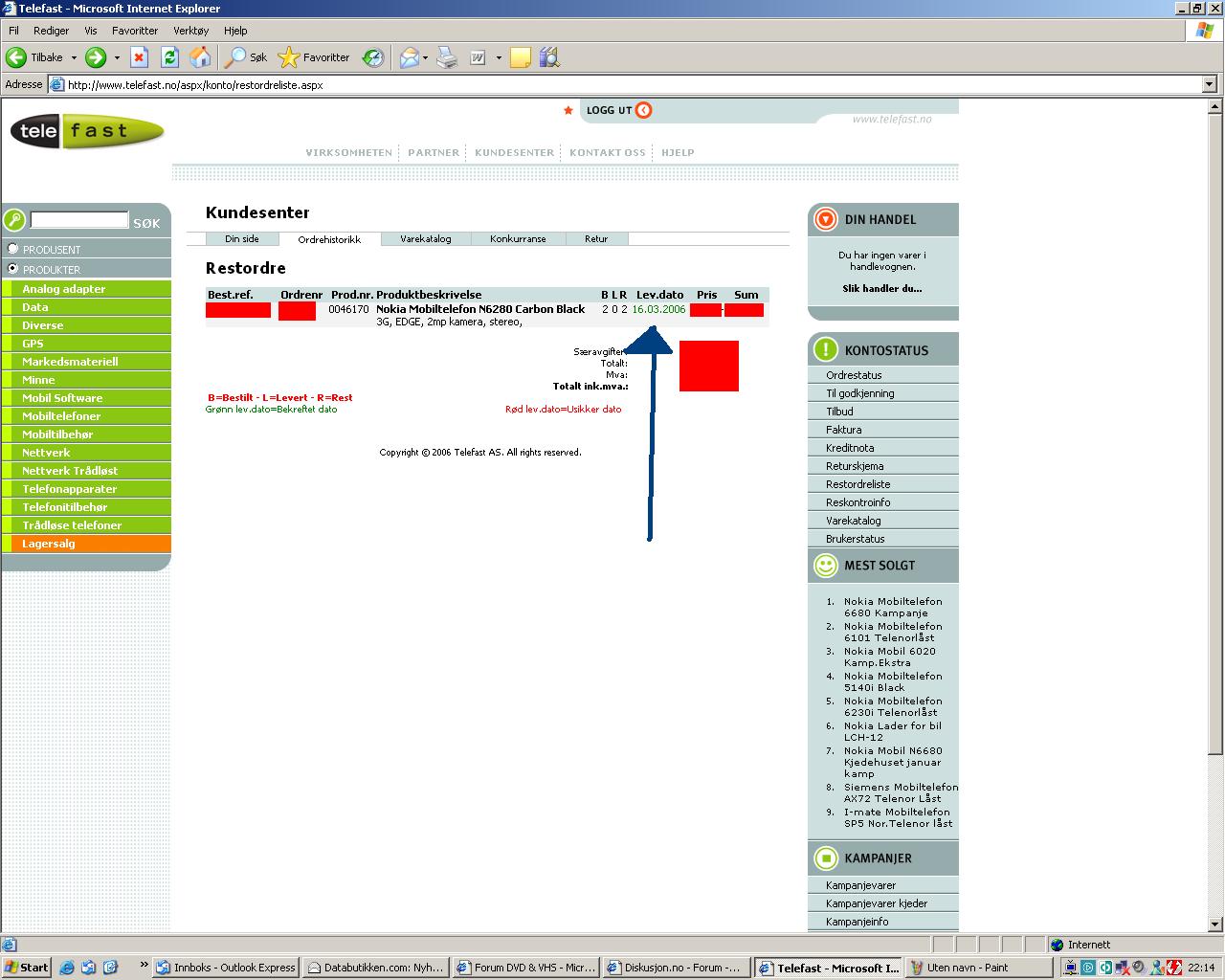Open the Hjelp menu
Viewport: 1225px width, 980px height.
pos(235,31)
